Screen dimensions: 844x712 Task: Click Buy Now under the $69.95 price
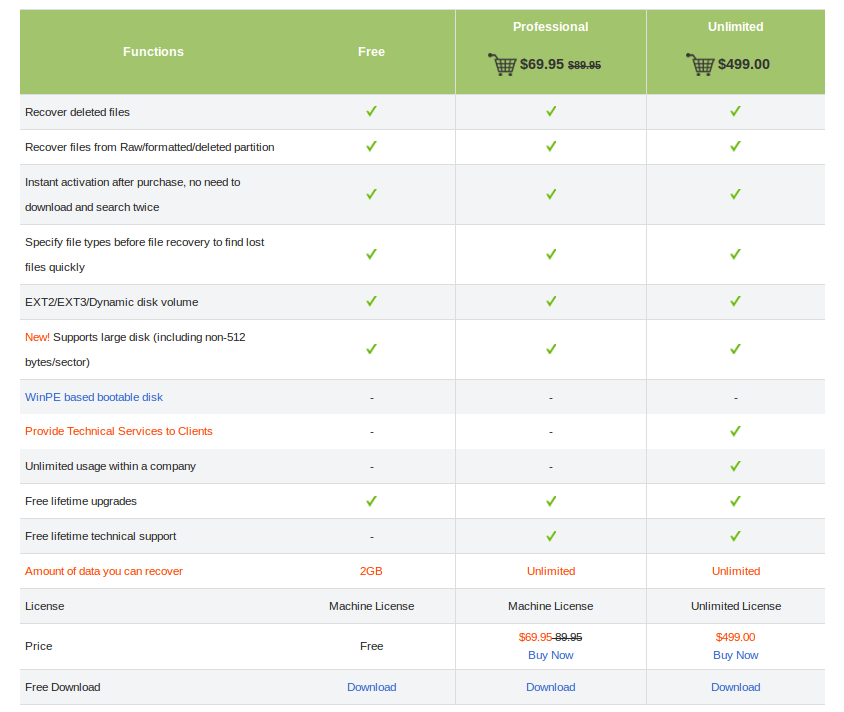tap(551, 655)
